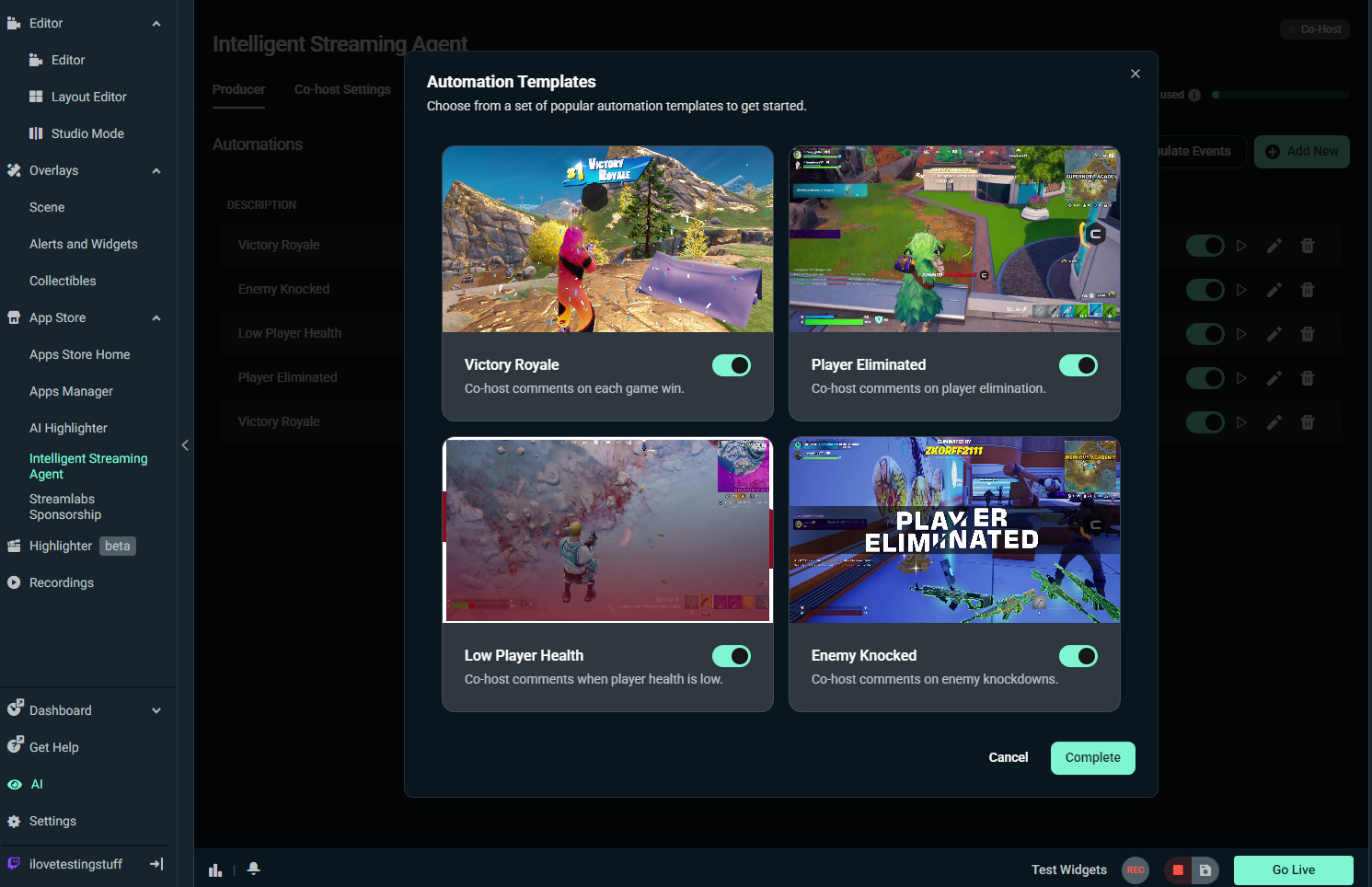
Task: Collapse the sidebar with the arrow handle
Action: click(x=185, y=445)
